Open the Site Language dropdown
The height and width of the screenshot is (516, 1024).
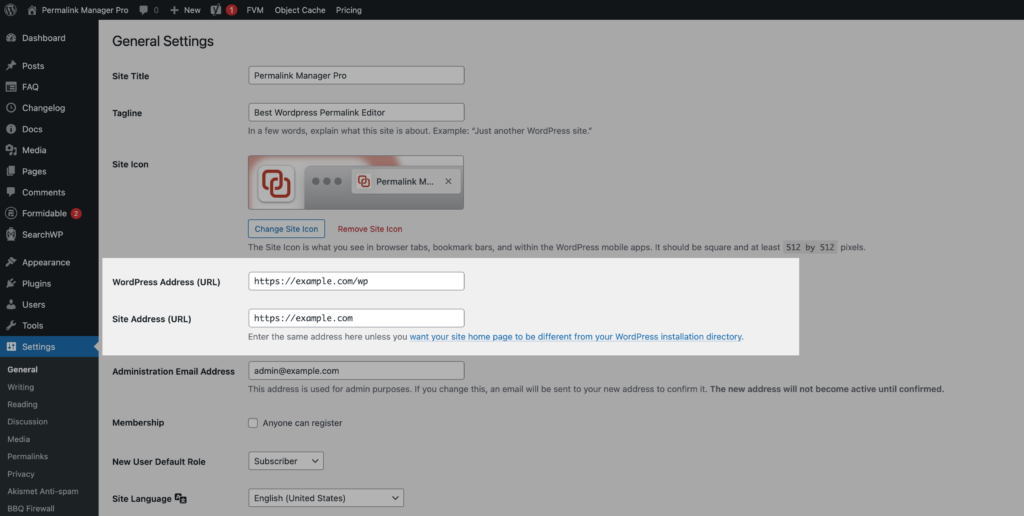(326, 498)
